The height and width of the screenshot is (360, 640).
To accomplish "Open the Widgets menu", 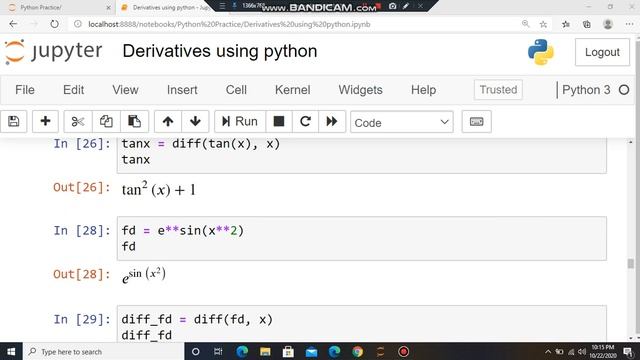I will pyautogui.click(x=360, y=90).
